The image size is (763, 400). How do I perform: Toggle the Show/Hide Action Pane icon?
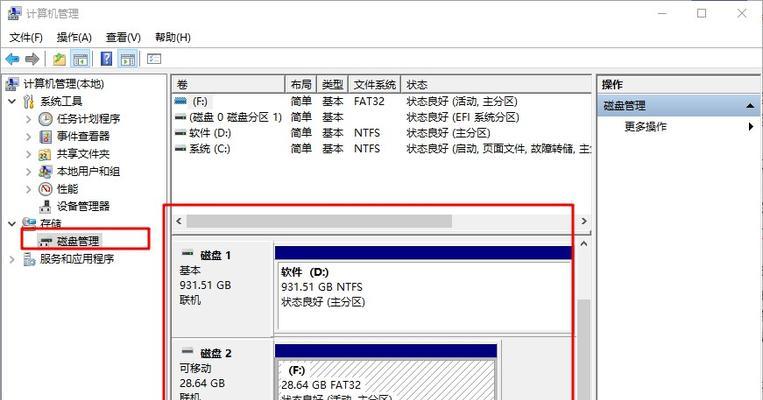pyautogui.click(x=127, y=59)
